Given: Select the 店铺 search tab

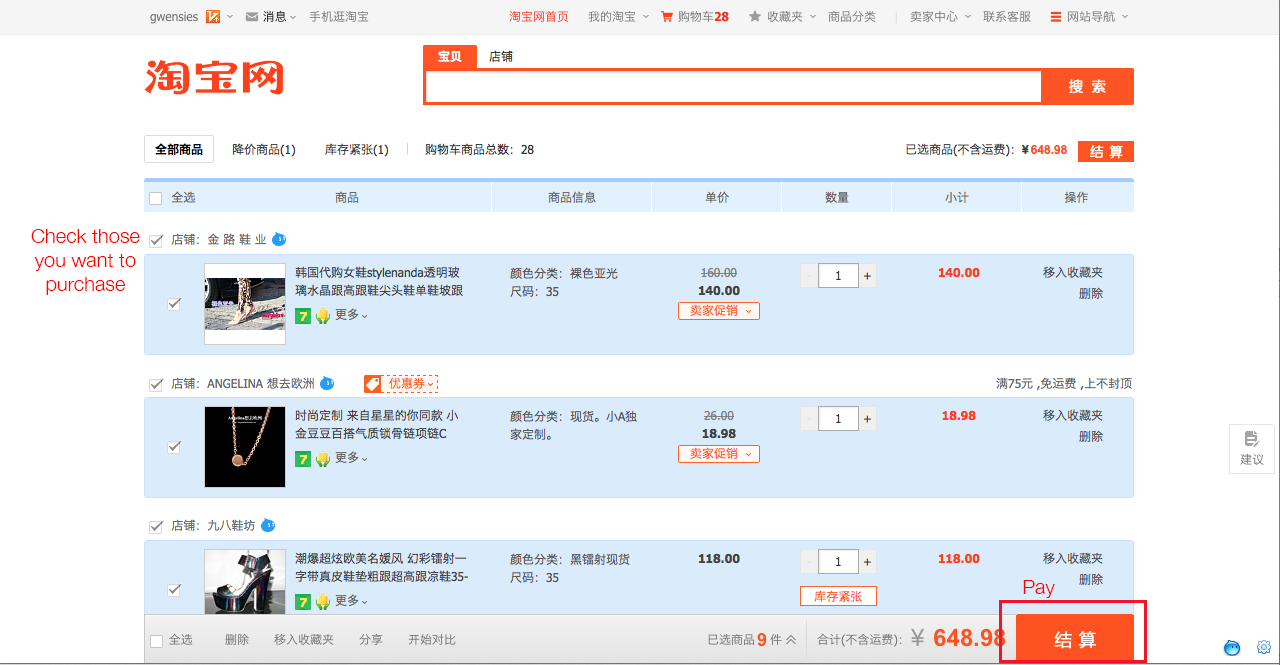Looking at the screenshot, I should [x=501, y=57].
